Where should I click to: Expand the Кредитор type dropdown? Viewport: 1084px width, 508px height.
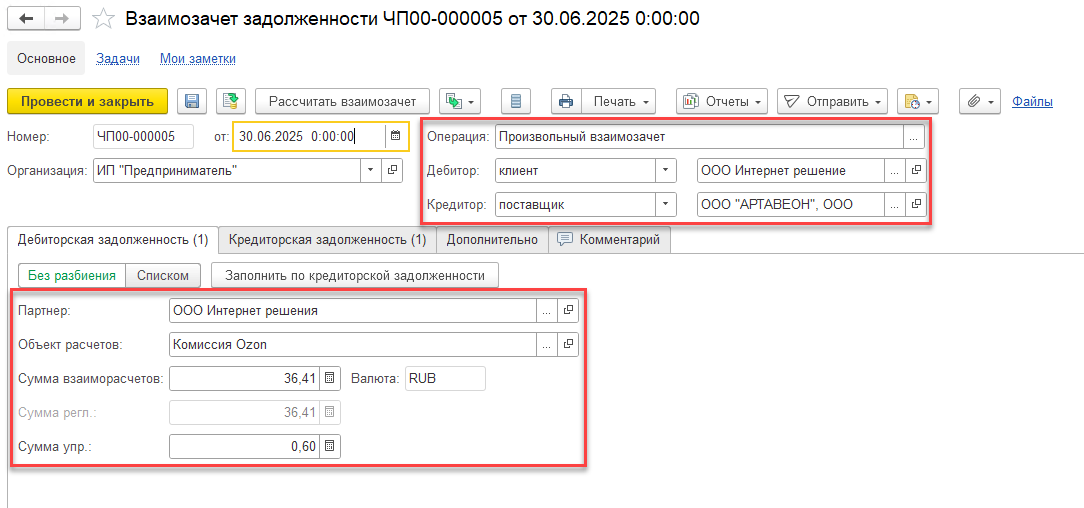pos(666,204)
